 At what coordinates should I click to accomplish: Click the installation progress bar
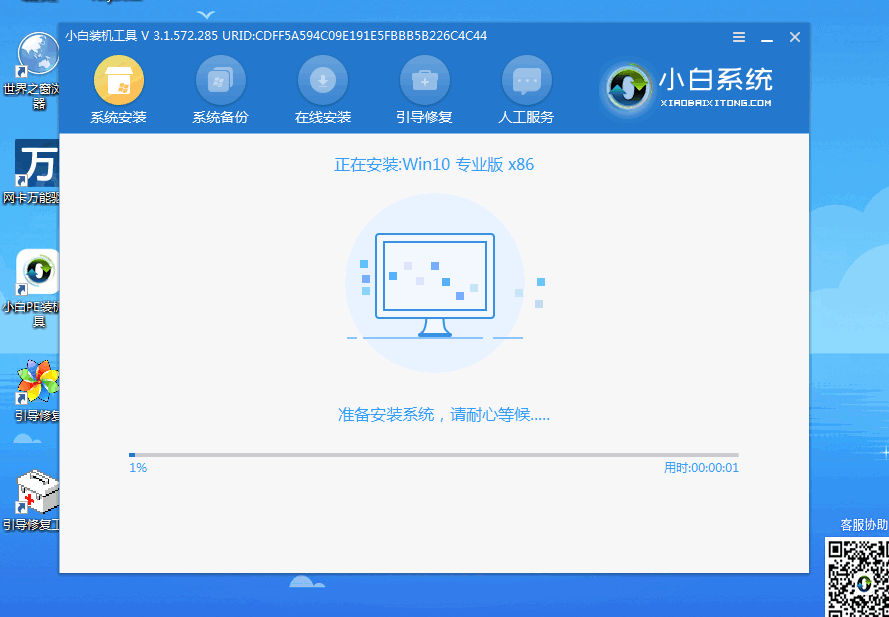click(435, 454)
